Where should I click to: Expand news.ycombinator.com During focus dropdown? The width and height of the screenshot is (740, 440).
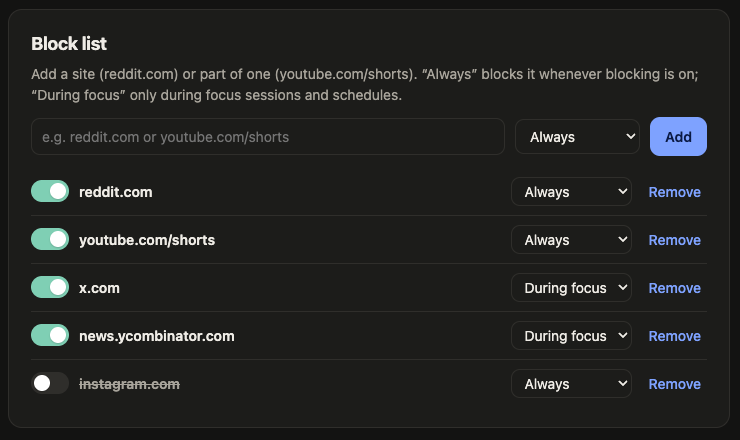pos(571,336)
